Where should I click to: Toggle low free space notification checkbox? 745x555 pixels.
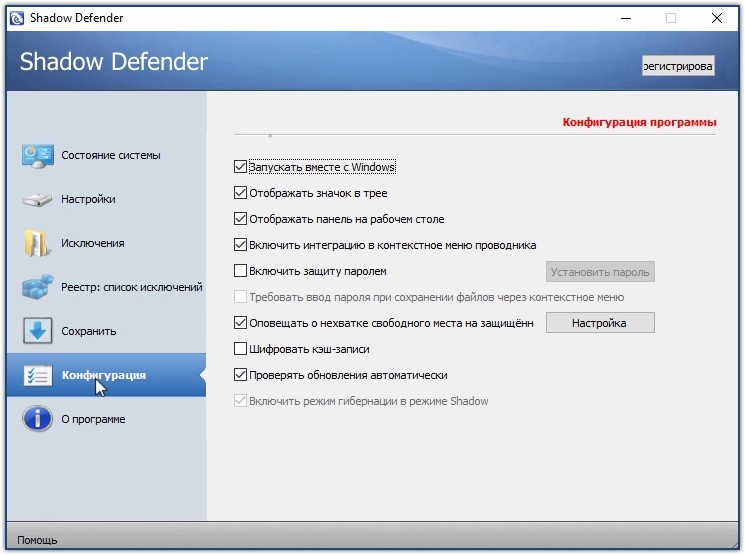(240, 323)
